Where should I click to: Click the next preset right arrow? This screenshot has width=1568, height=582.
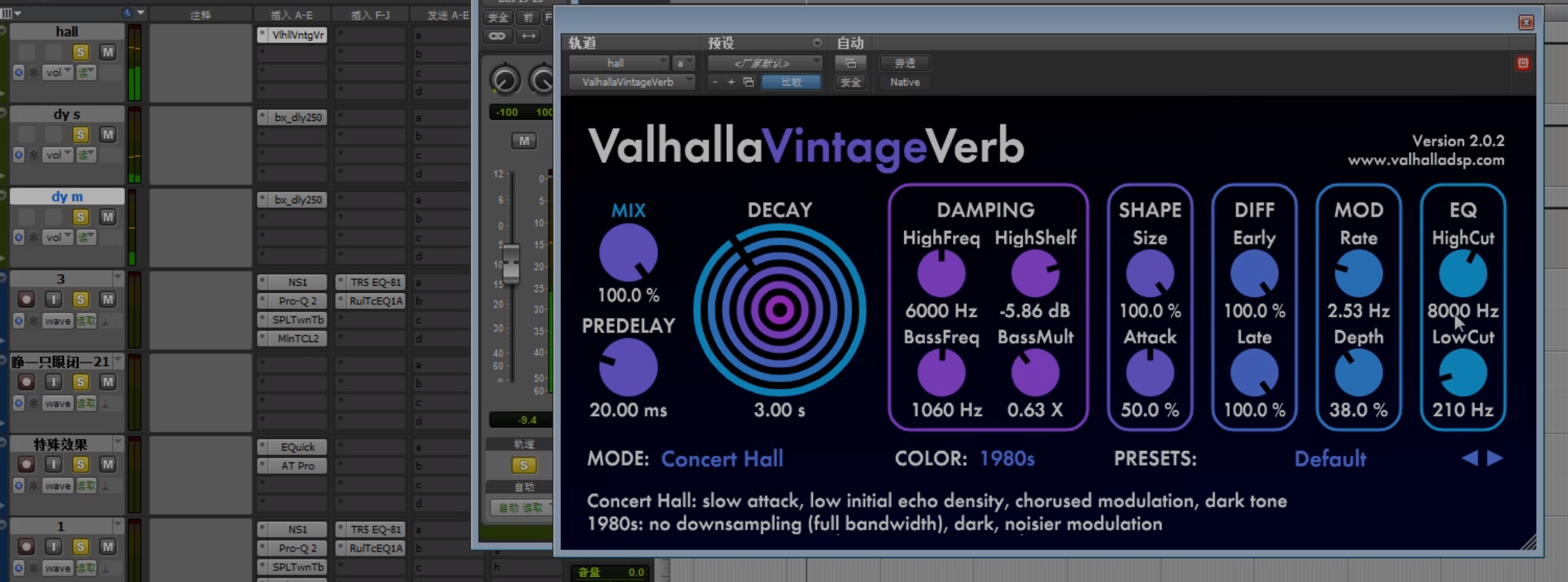pos(1495,458)
